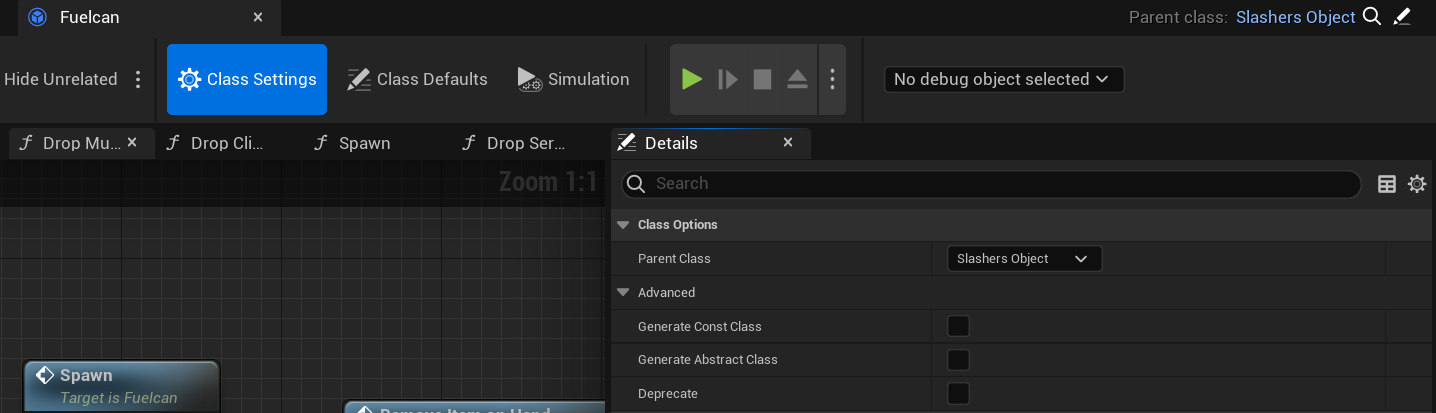Toggle property matrix grid view icon
The height and width of the screenshot is (413, 1436).
coord(1387,184)
